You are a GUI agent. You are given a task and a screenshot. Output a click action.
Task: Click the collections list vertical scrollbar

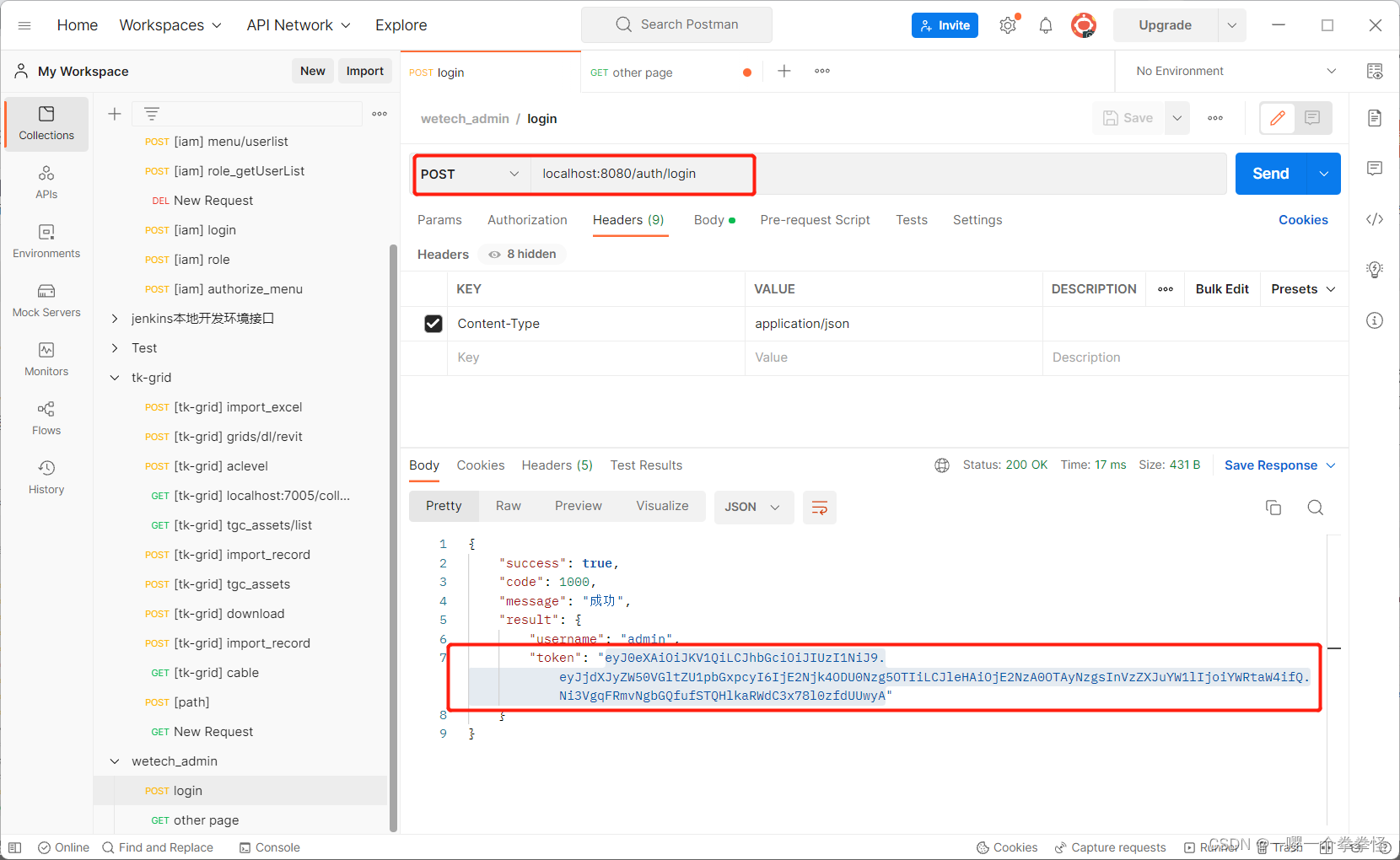(x=393, y=538)
